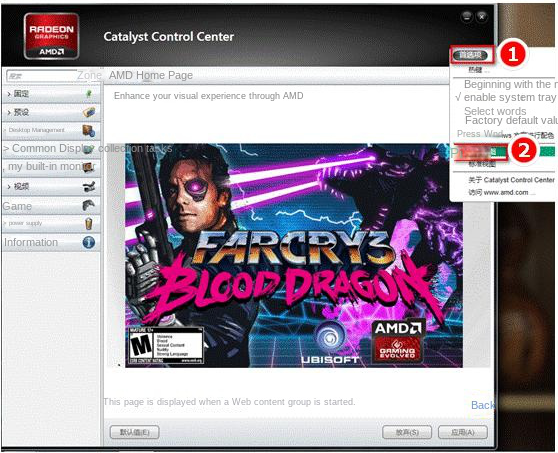
Task: Expand the Common Display tasks chevron
Action: (x=6, y=148)
